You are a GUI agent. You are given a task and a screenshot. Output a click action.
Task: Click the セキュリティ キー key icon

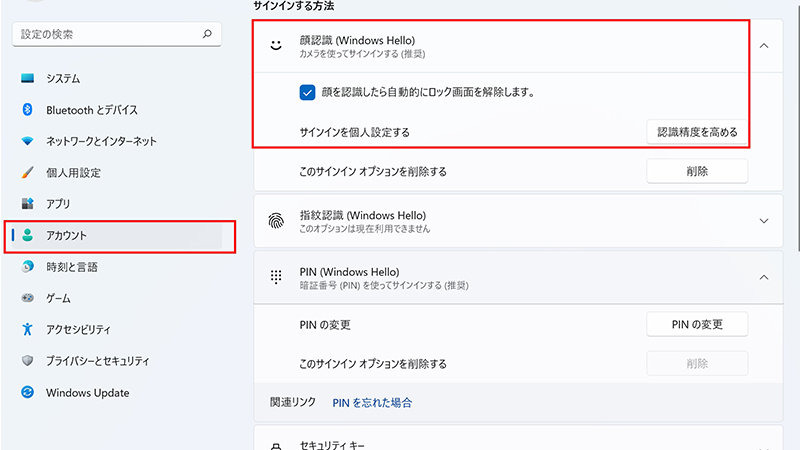pos(276,446)
